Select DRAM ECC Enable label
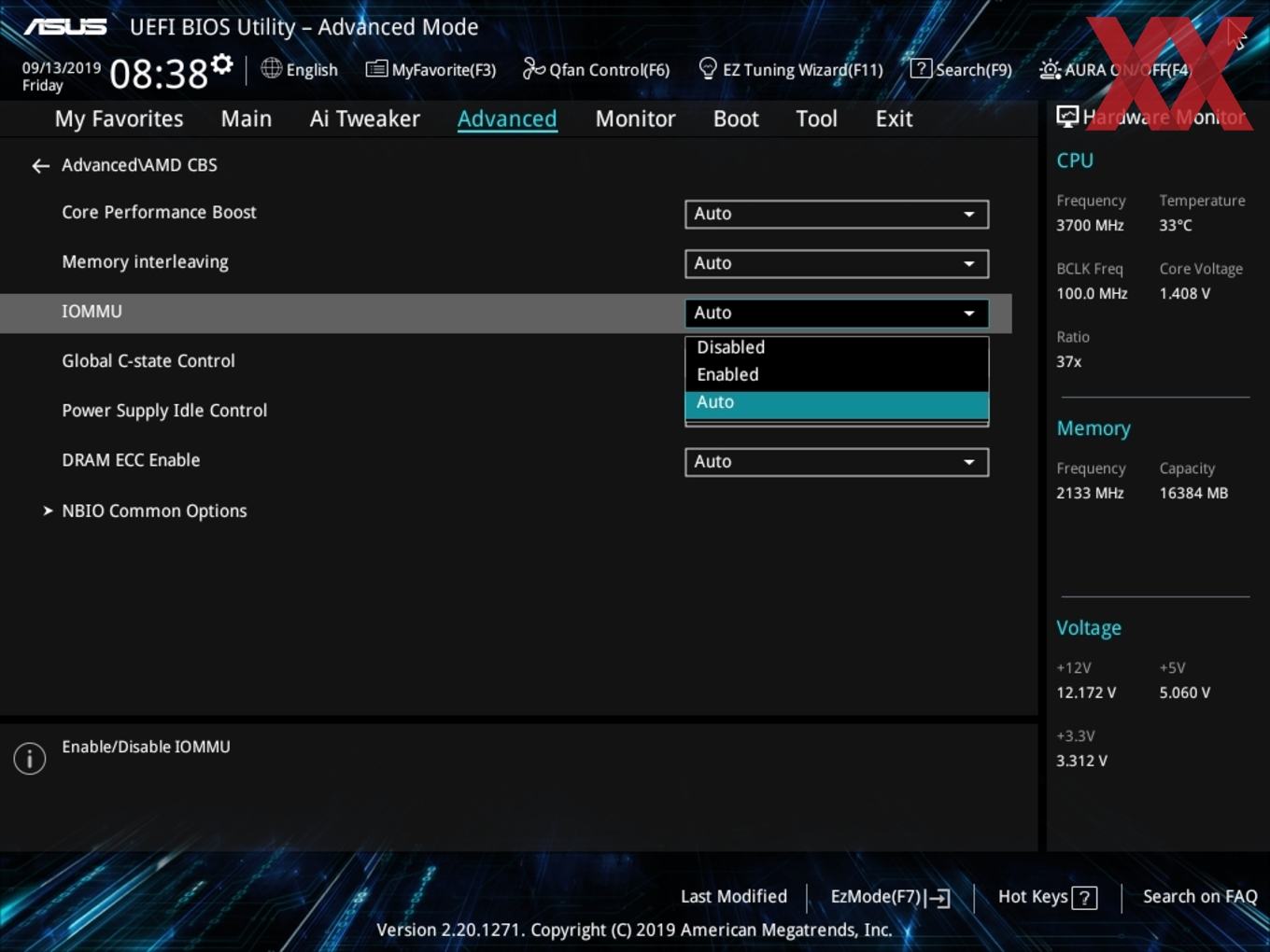The image size is (1270, 952). coord(131,460)
